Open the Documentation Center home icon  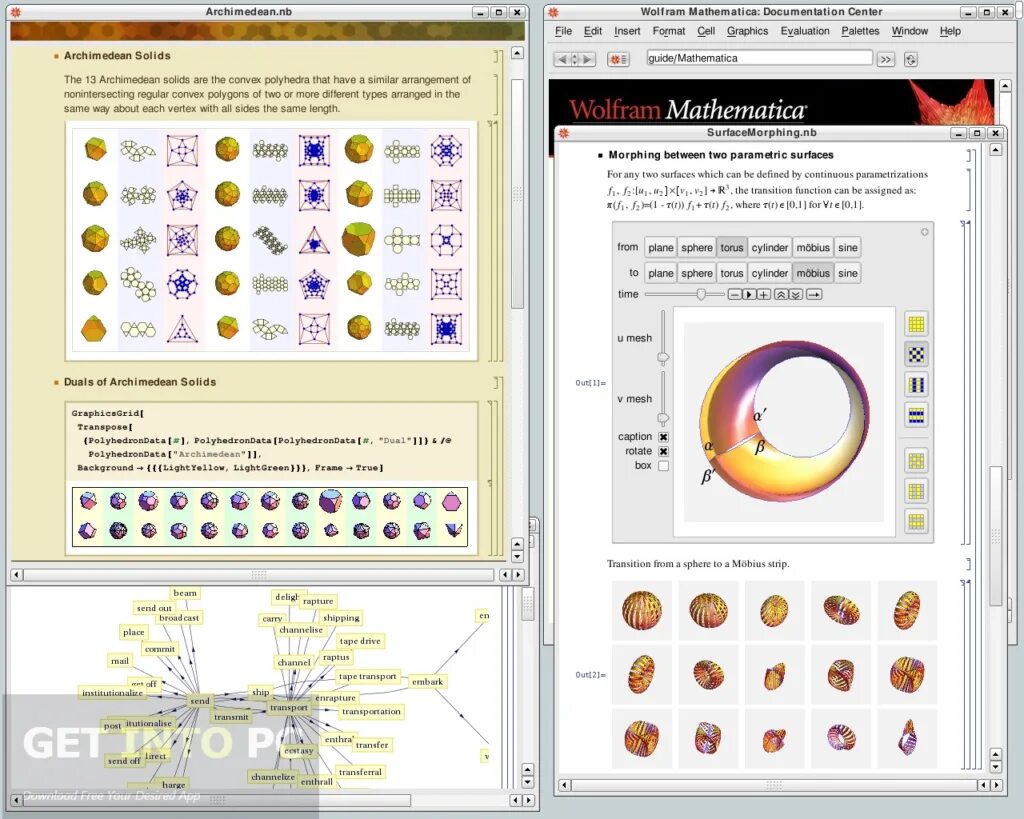618,59
